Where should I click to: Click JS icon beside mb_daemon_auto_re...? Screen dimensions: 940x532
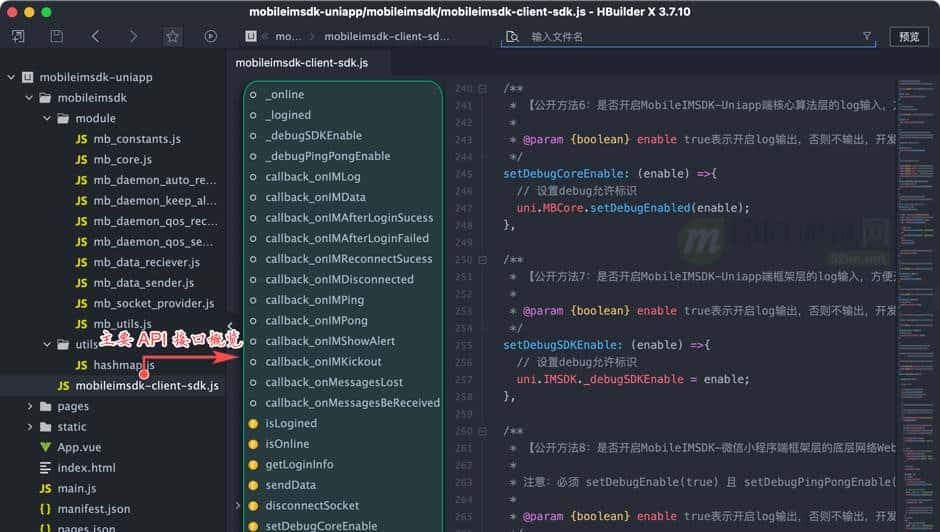[81, 180]
